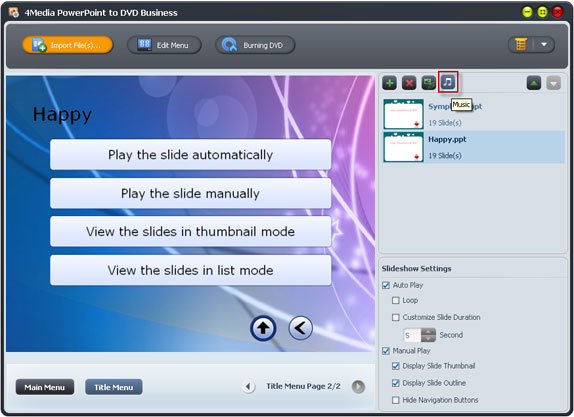
Task: Click the back arrow navigation button in preview
Action: tap(301, 328)
